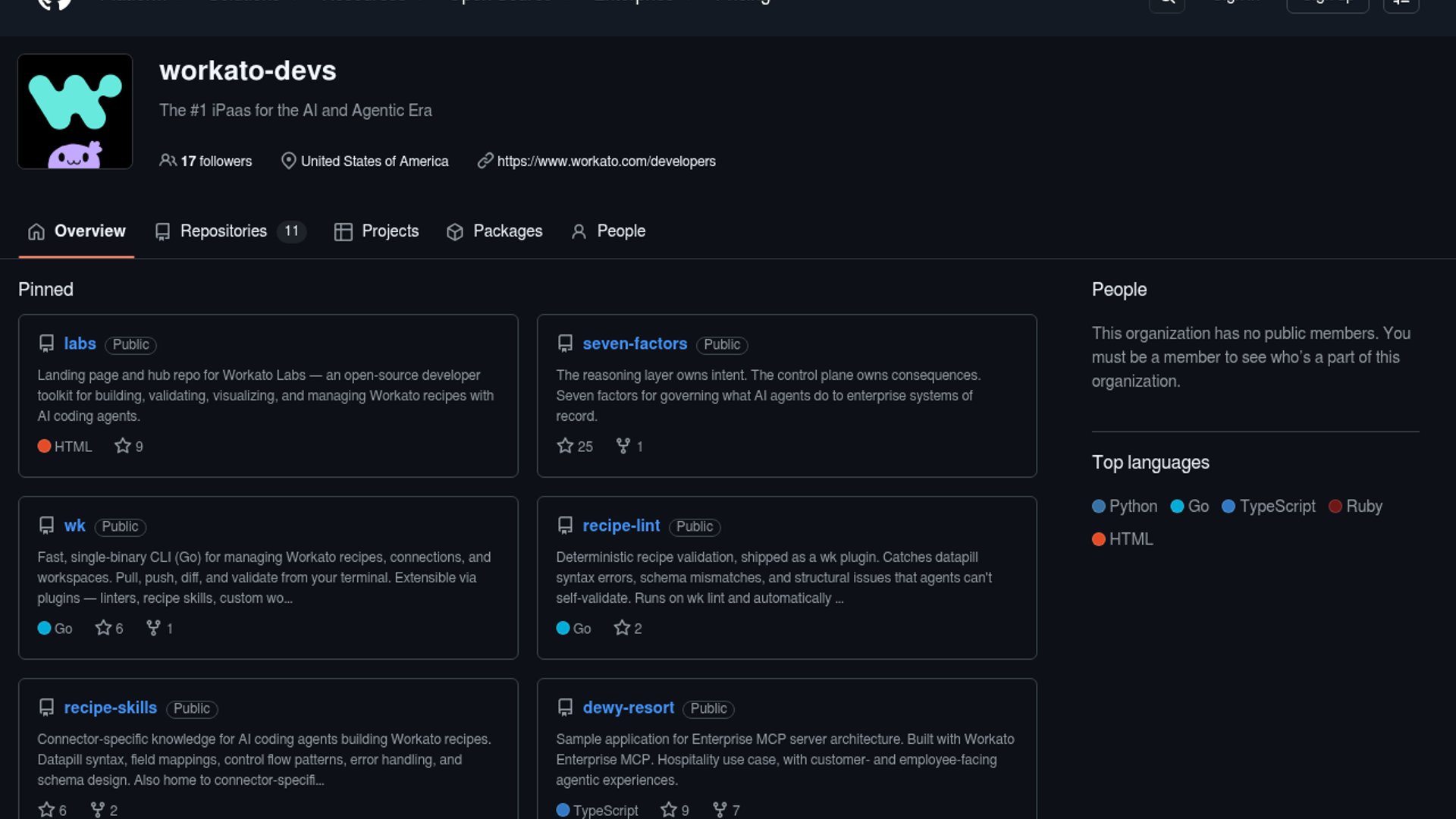Click the repo icon next to recipe-skills
Screen dimensions: 1456x819
(46, 708)
